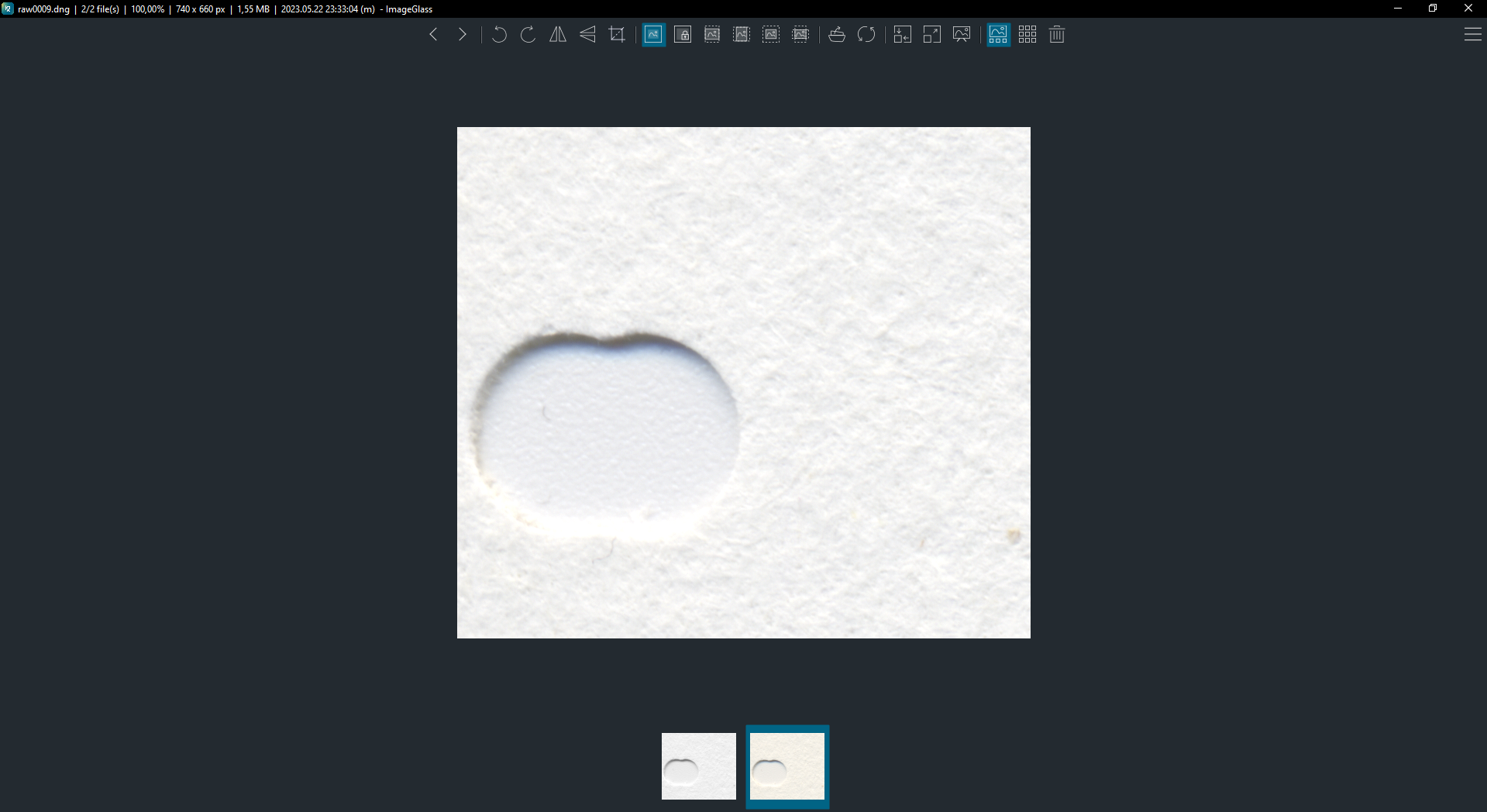This screenshot has width=1487, height=812.
Task: Toggle the checkerboard background
Action: coord(1027,35)
